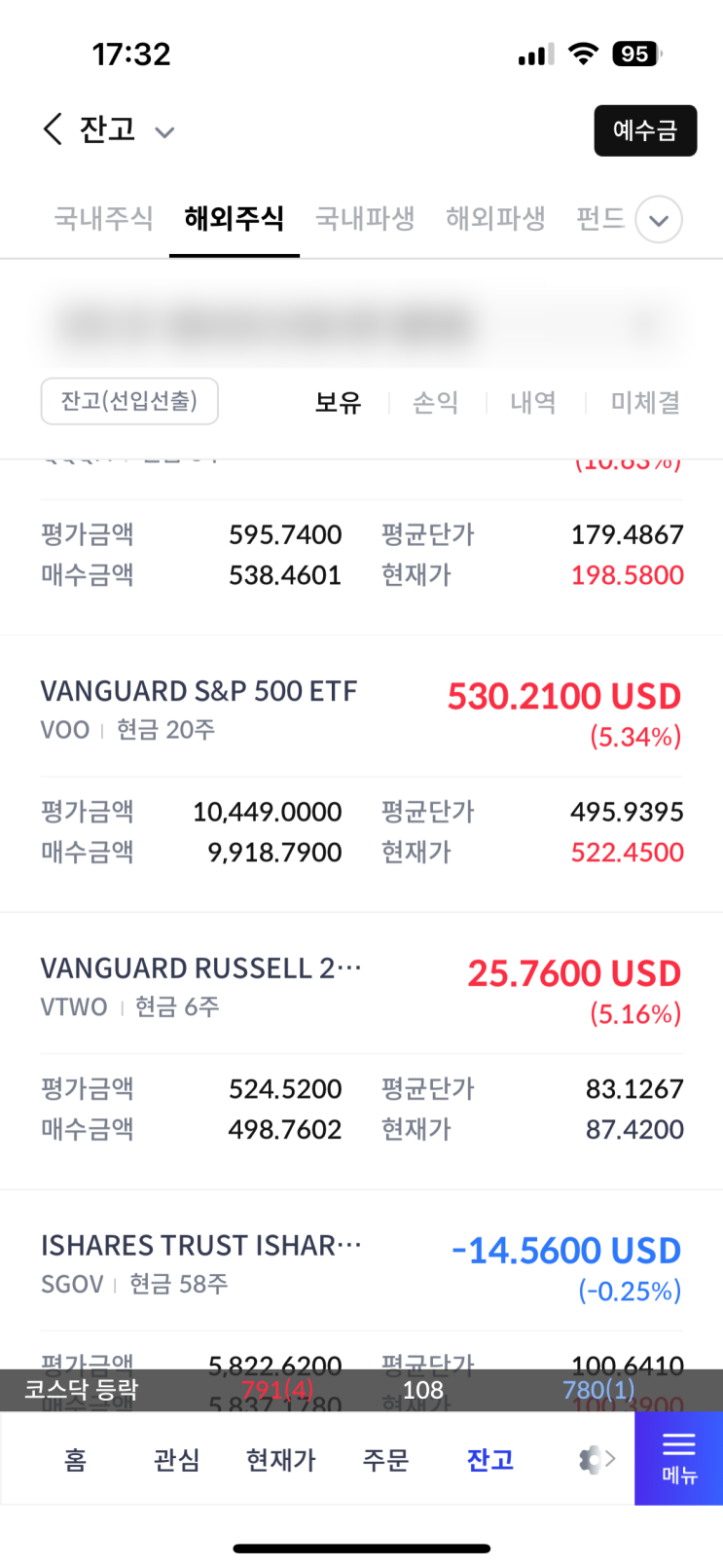Open the VANGUARD RUSSELL VTWO holding
This screenshot has width=723, height=1568.
click(x=200, y=968)
